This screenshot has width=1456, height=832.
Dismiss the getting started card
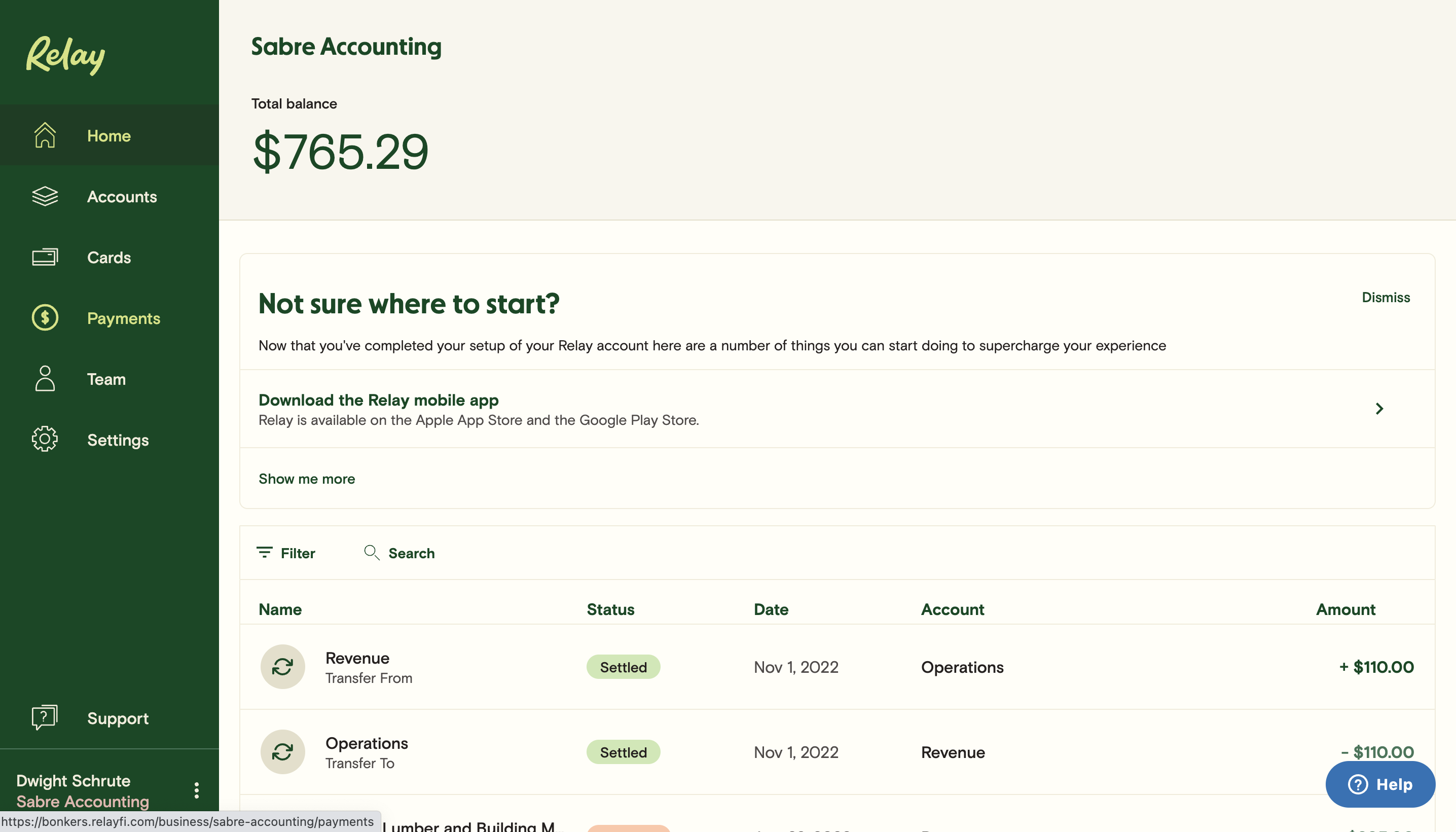point(1385,297)
